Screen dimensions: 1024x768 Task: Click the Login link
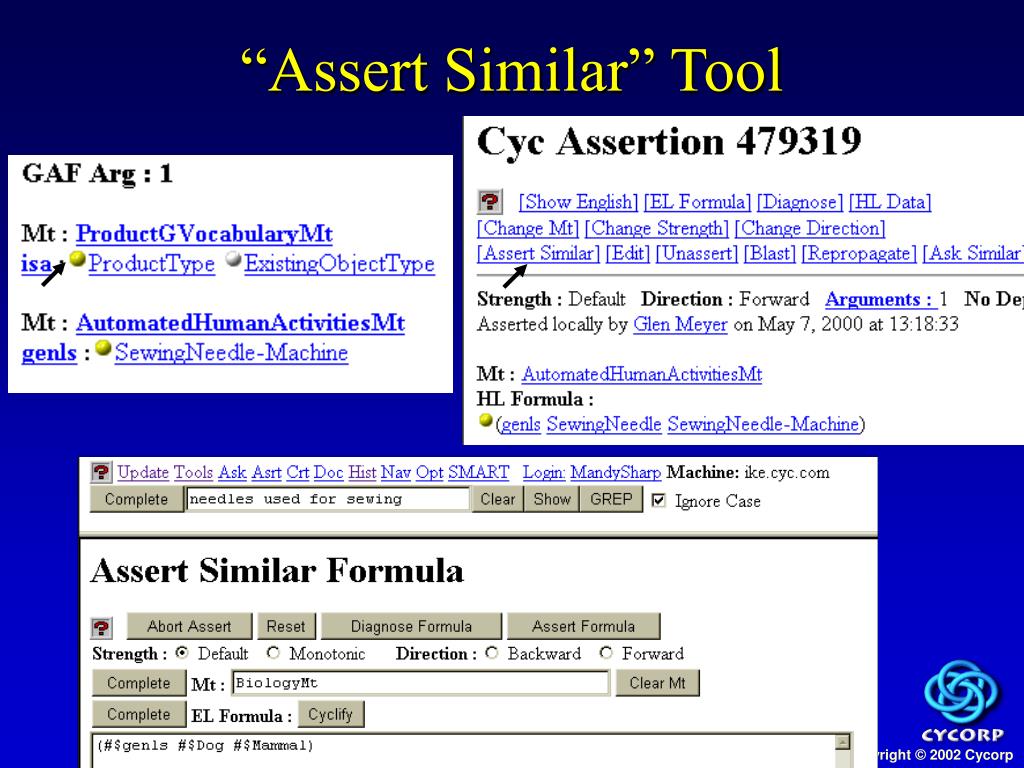[x=544, y=472]
